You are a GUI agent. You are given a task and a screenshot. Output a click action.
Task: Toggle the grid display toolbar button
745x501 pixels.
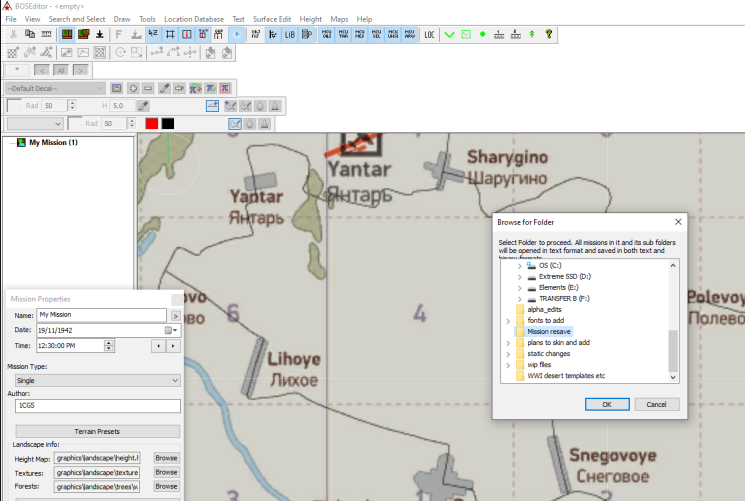171,34
